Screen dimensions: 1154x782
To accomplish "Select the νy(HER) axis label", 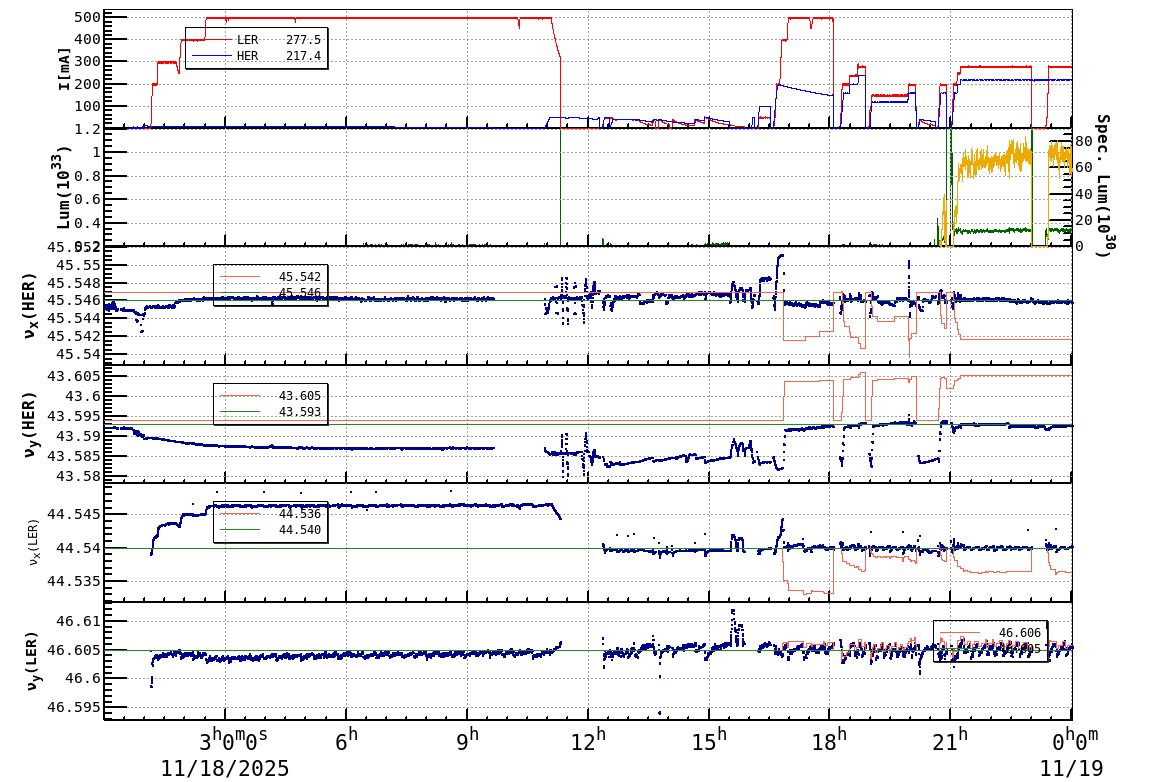I will (x=29, y=425).
